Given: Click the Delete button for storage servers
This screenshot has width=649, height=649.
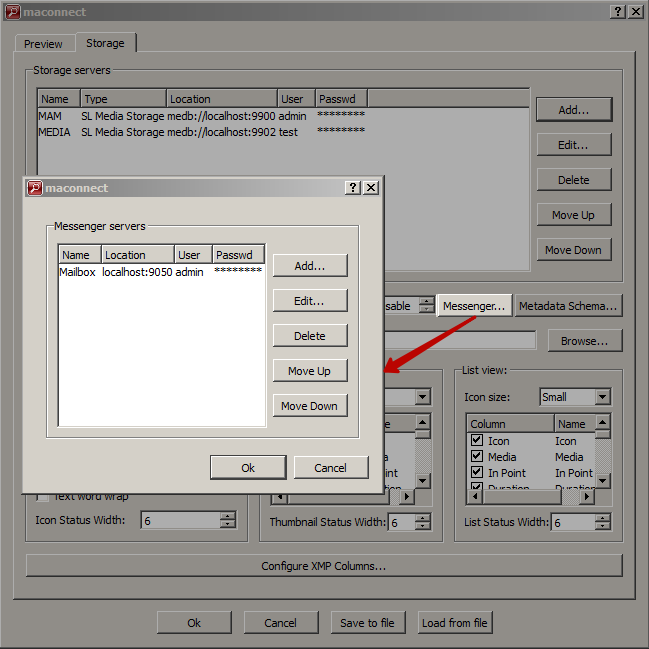Looking at the screenshot, I should tap(574, 180).
